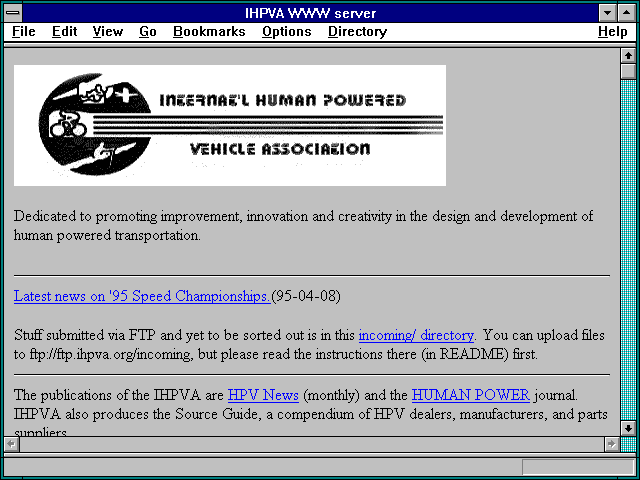The height and width of the screenshot is (480, 640).
Task: Click the window title IHPVA WWW server
Action: pyautogui.click(x=310, y=13)
